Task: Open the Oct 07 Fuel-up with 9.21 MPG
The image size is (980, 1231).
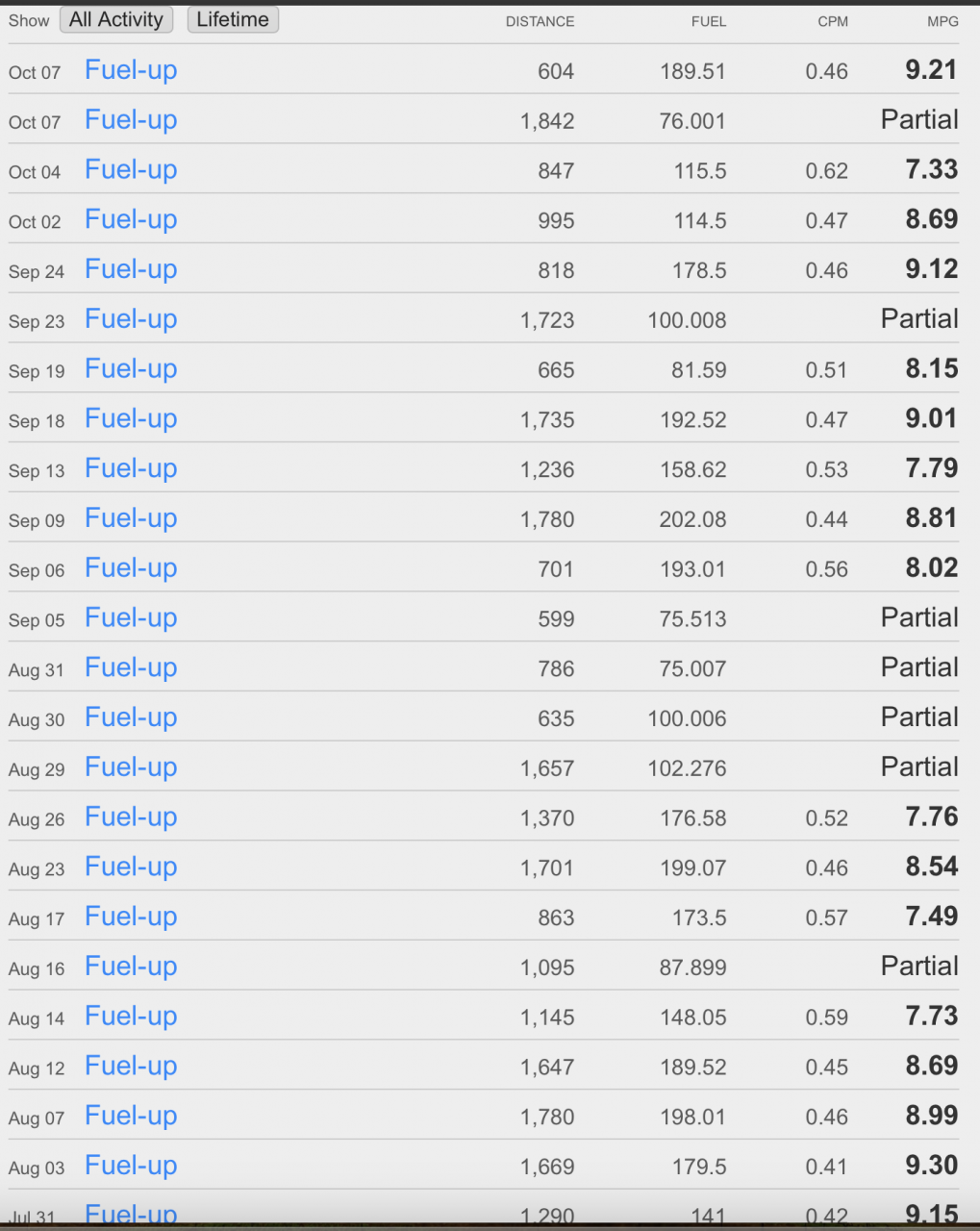Action: tap(131, 70)
